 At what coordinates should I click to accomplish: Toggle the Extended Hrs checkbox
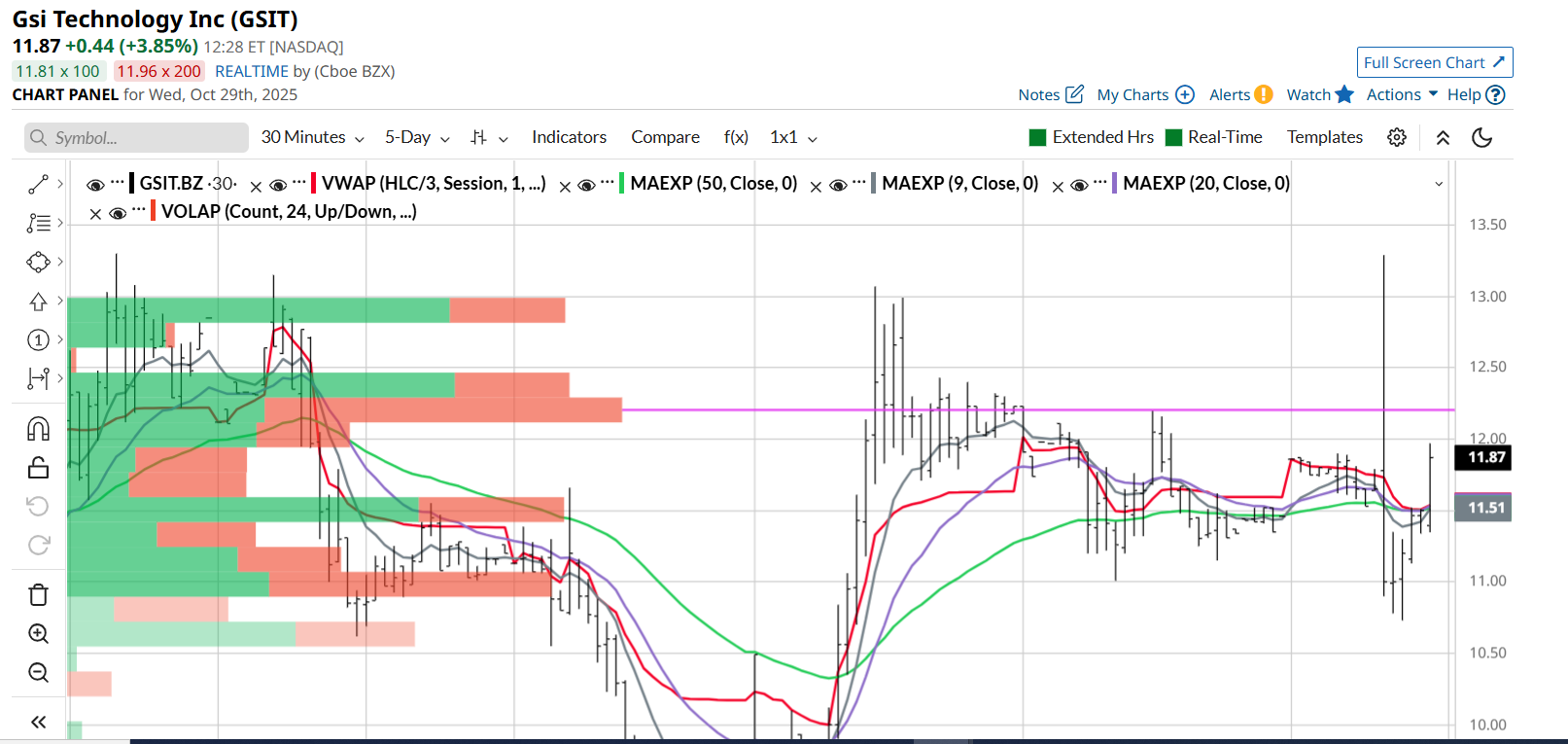[x=1037, y=137]
